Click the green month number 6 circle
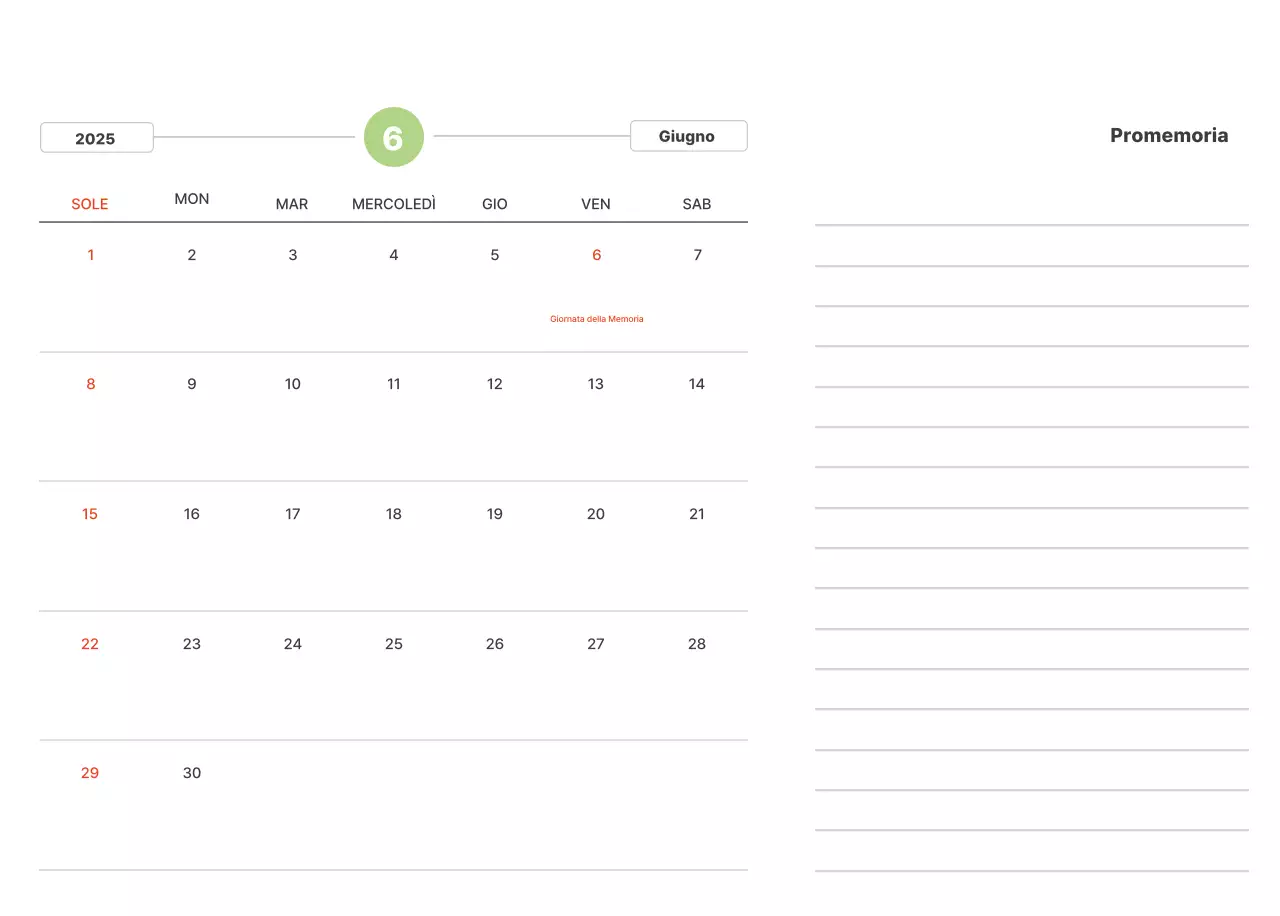Viewport: 1280px width, 916px height. coord(394,137)
